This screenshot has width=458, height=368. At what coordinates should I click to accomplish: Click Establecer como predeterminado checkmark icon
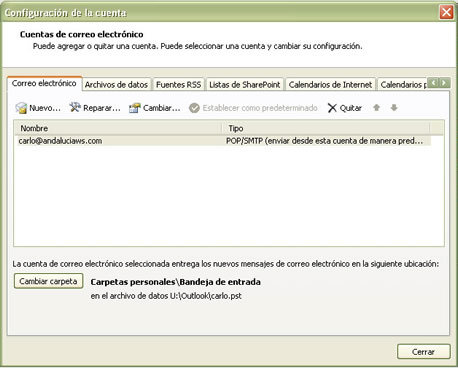pos(194,108)
